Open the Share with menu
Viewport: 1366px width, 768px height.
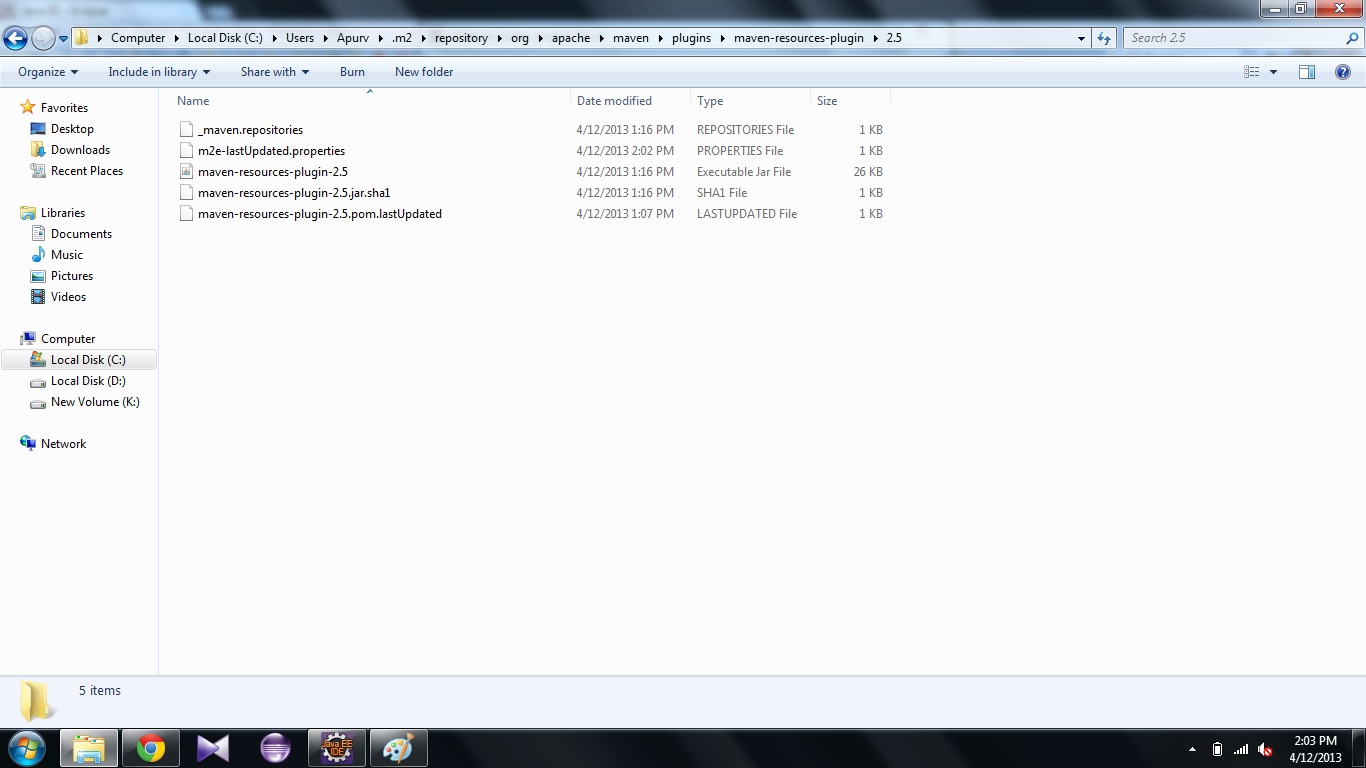pos(274,72)
